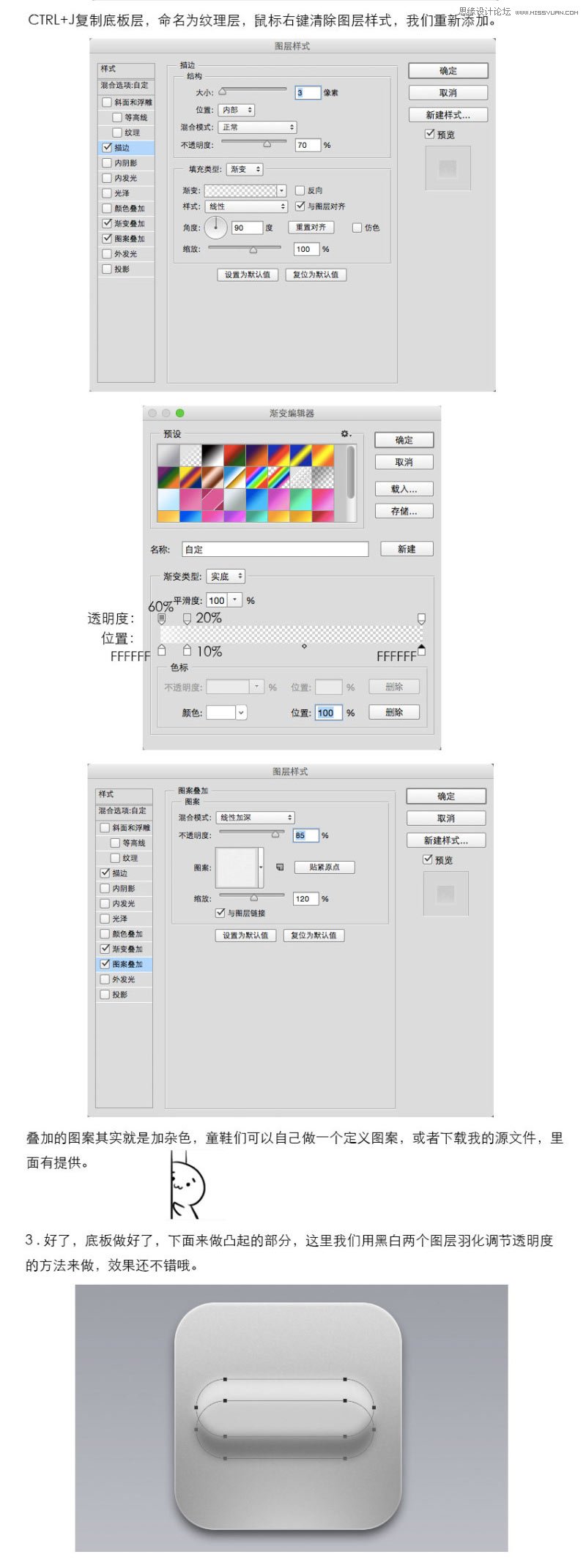586x1568 pixels.
Task: Click Cancel (取消) in the Pattern Overlay dialog
Action: 446,818
